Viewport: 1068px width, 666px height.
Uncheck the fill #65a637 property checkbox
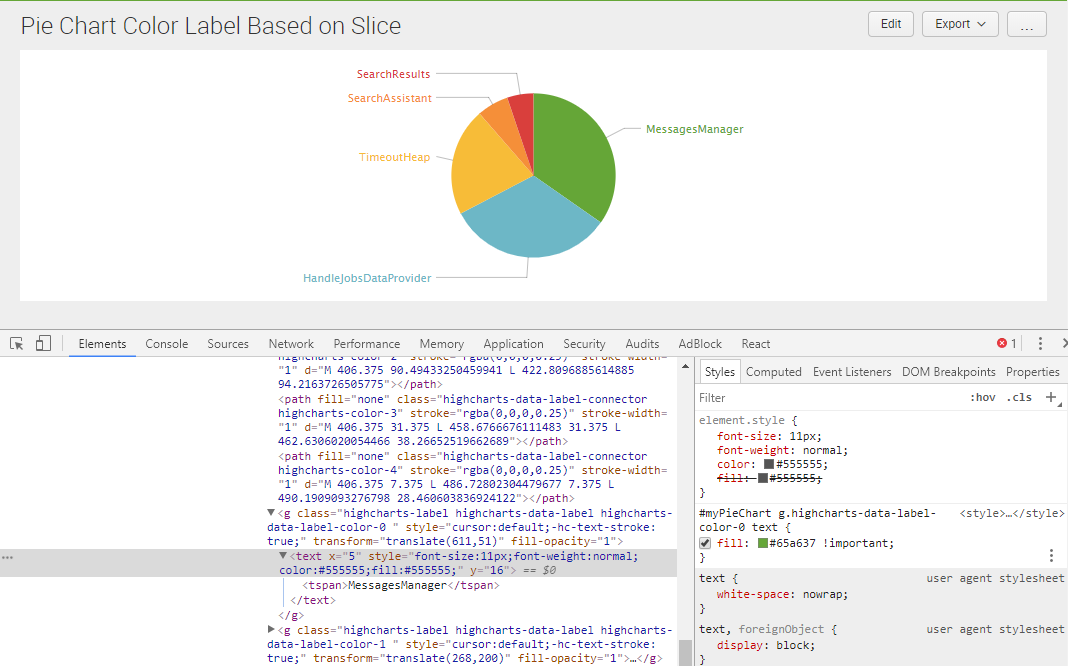(x=705, y=543)
